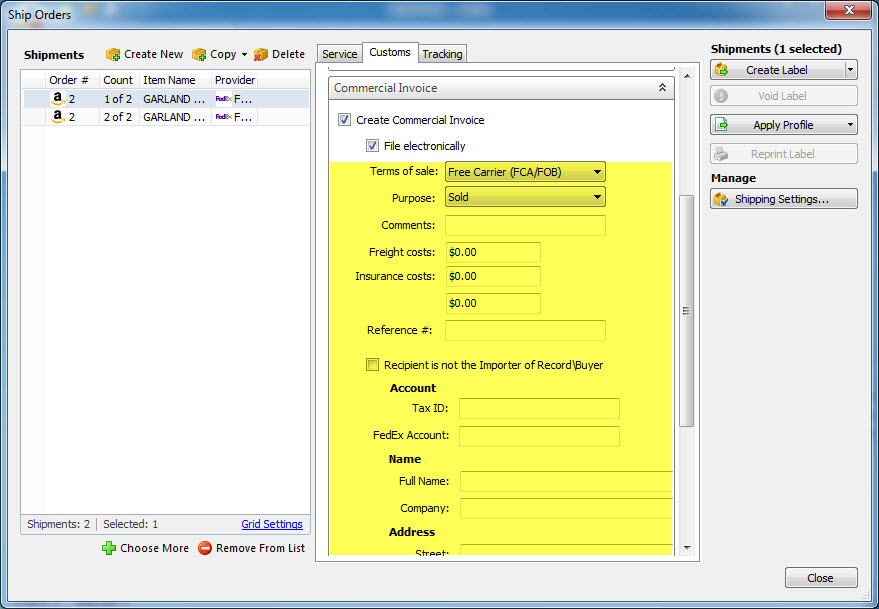This screenshot has width=879, height=609.
Task: Click the FedEx provider icon in second row
Action: pyautogui.click(x=223, y=117)
